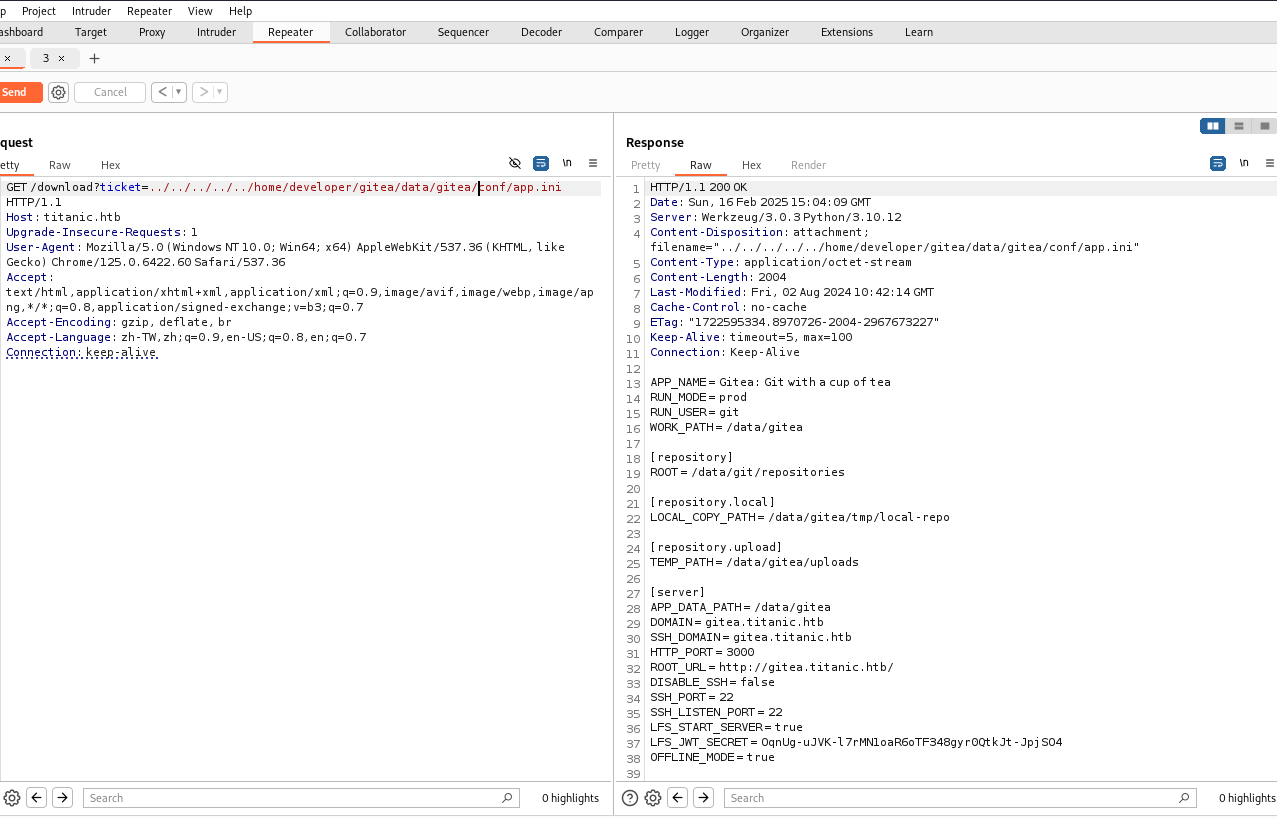Click the ROOT_URL line in response
Image resolution: width=1277 pixels, height=818 pixels.
(x=771, y=667)
